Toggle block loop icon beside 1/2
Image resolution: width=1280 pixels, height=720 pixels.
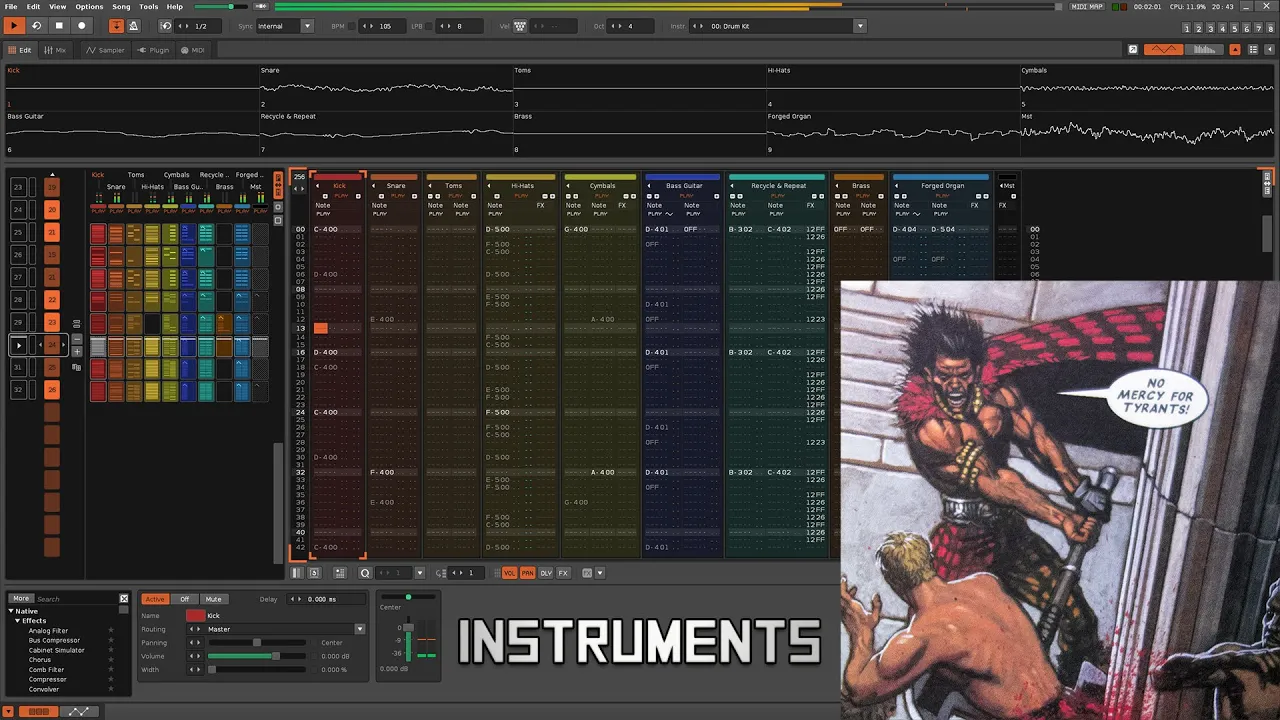(166, 26)
